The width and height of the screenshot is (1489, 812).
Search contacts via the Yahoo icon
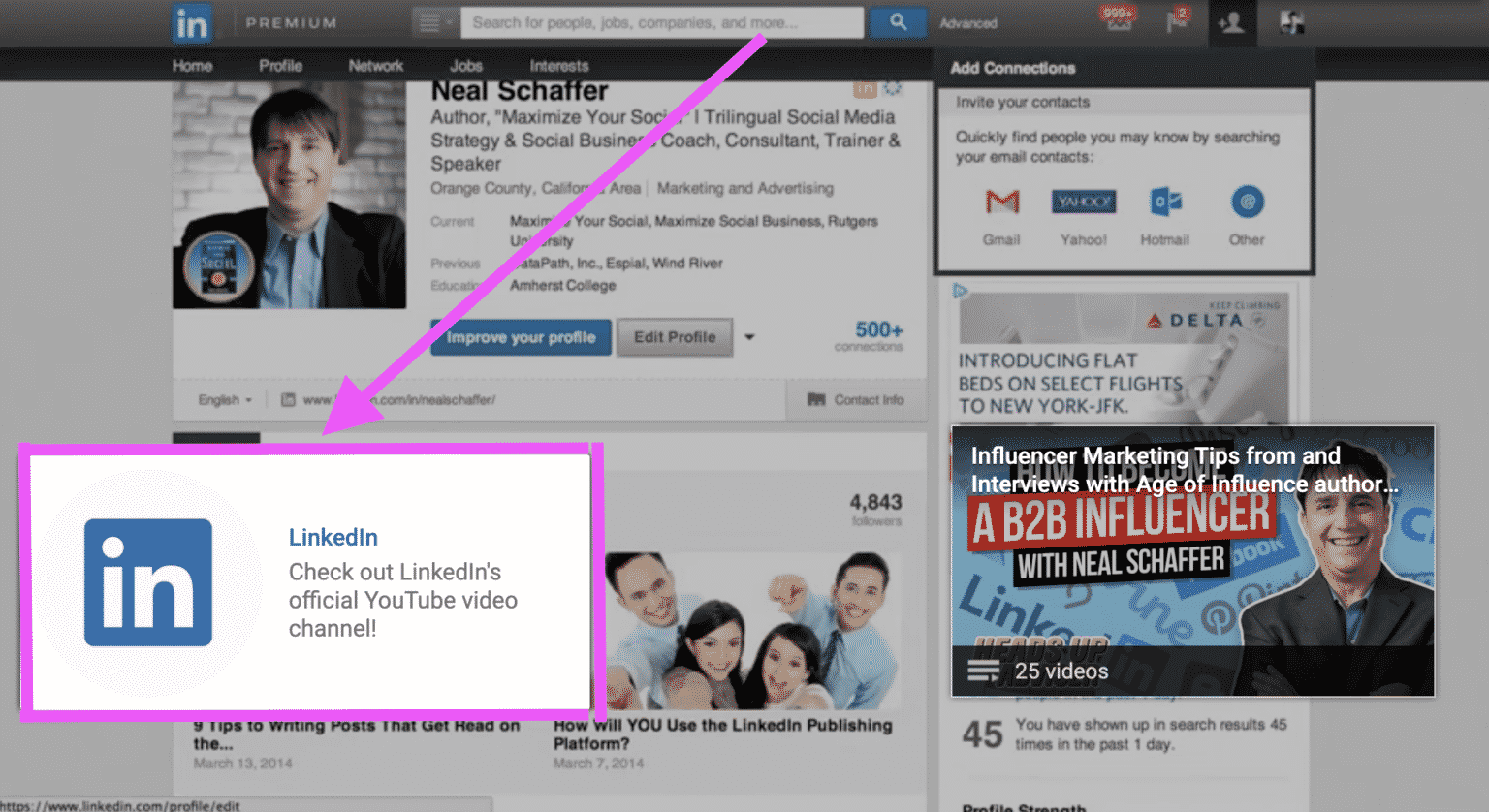click(1083, 202)
